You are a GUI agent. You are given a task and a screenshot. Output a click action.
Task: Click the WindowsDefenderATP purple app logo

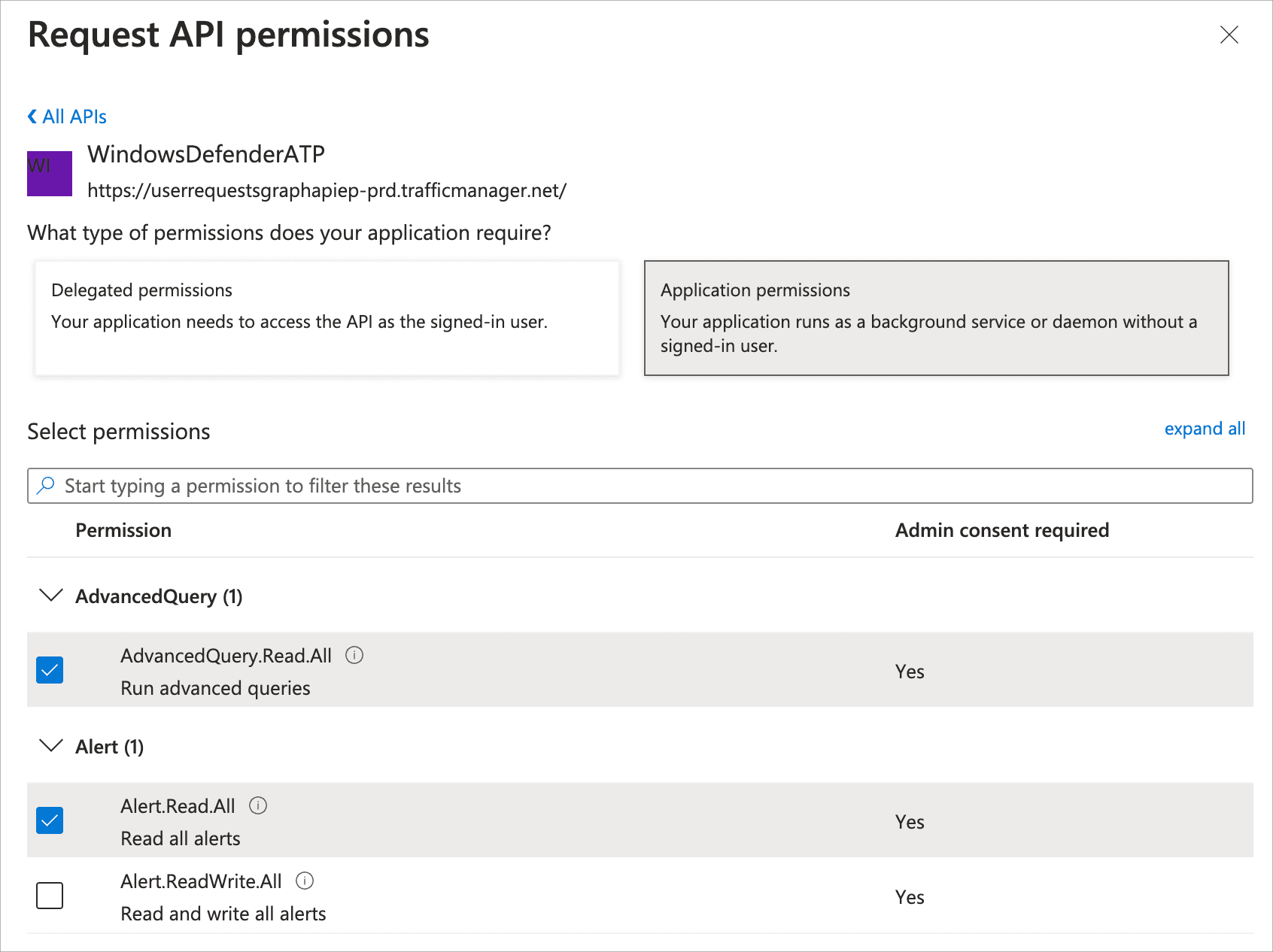coord(49,173)
